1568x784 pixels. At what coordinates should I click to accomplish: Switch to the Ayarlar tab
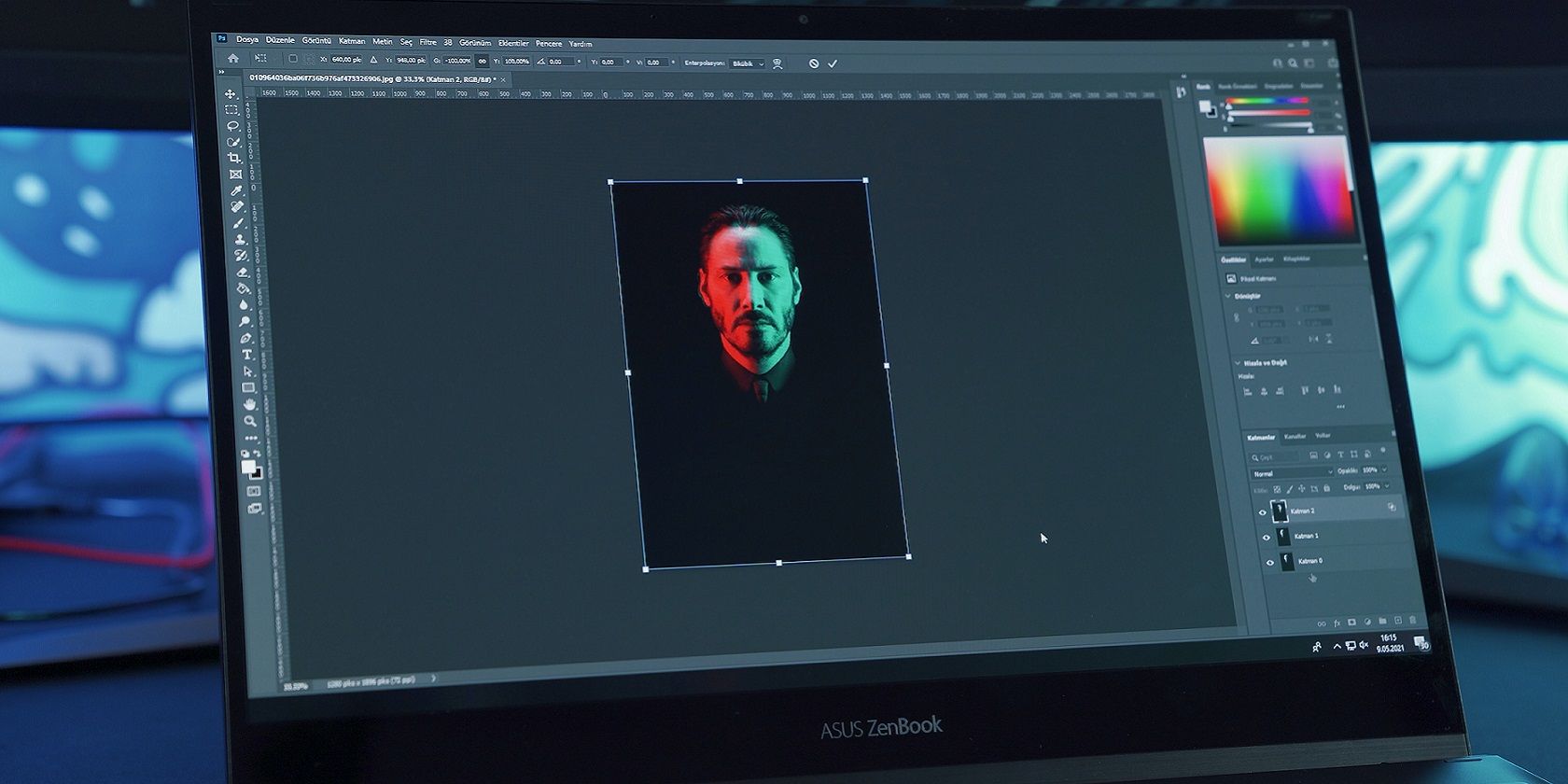pyautogui.click(x=1264, y=259)
